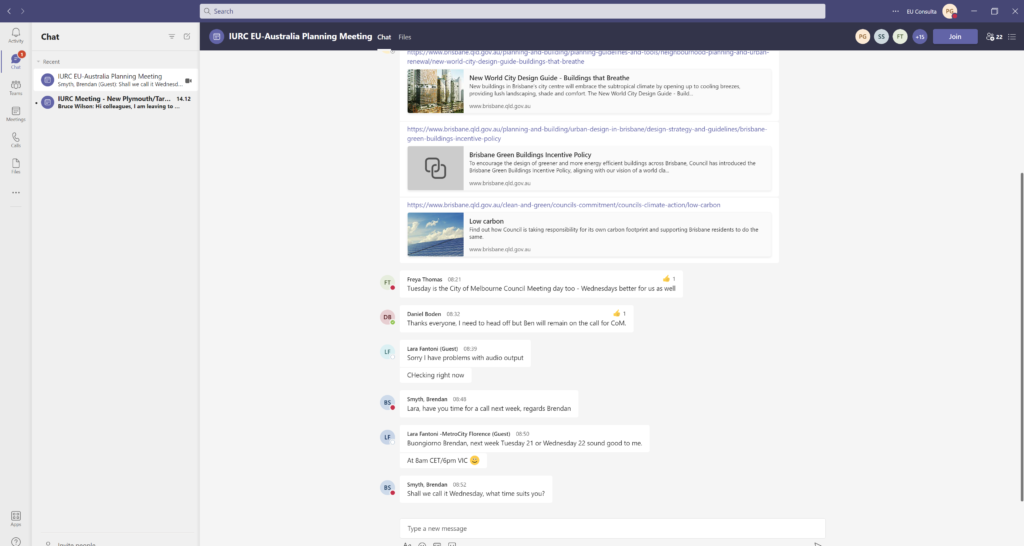
Task: Open Files from the left sidebar
Action: [x=15, y=165]
